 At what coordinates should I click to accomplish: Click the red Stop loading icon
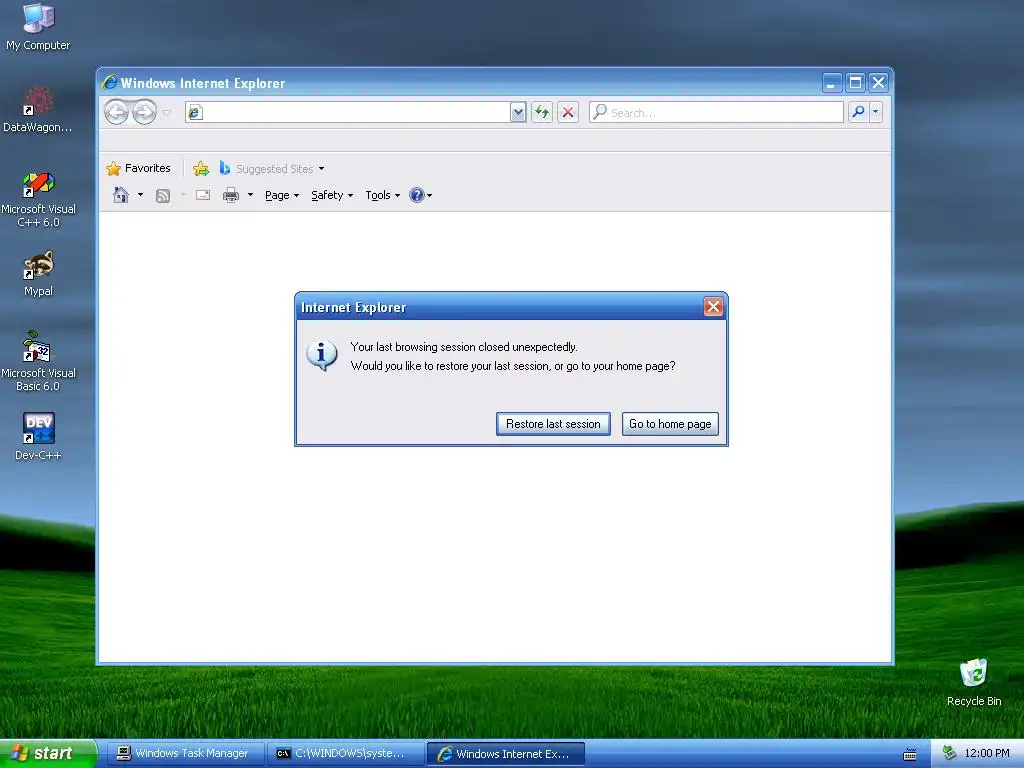(568, 112)
